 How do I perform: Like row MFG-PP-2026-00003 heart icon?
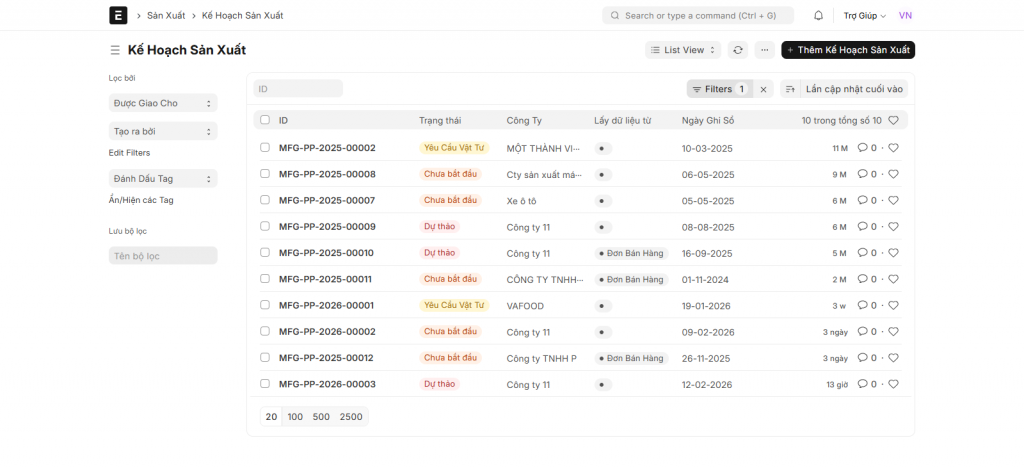click(893, 384)
